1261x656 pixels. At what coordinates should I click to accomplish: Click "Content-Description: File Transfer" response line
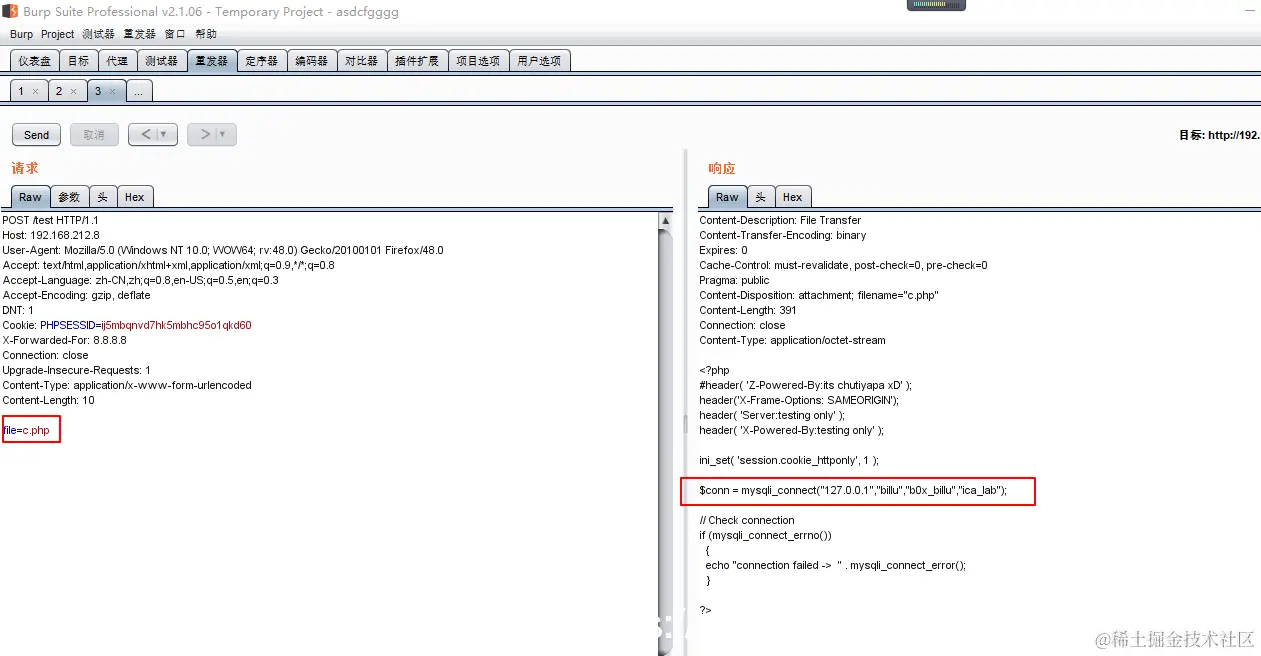[780, 220]
